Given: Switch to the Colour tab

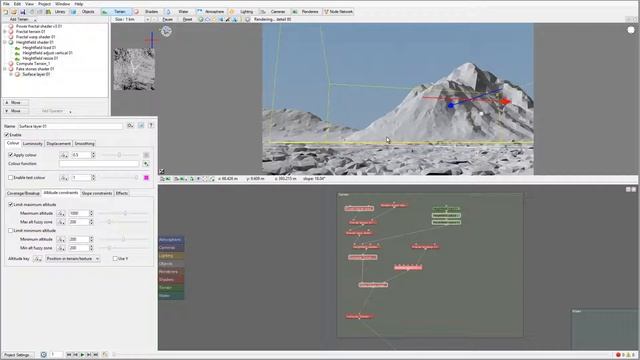Looking at the screenshot, I should 13,143.
